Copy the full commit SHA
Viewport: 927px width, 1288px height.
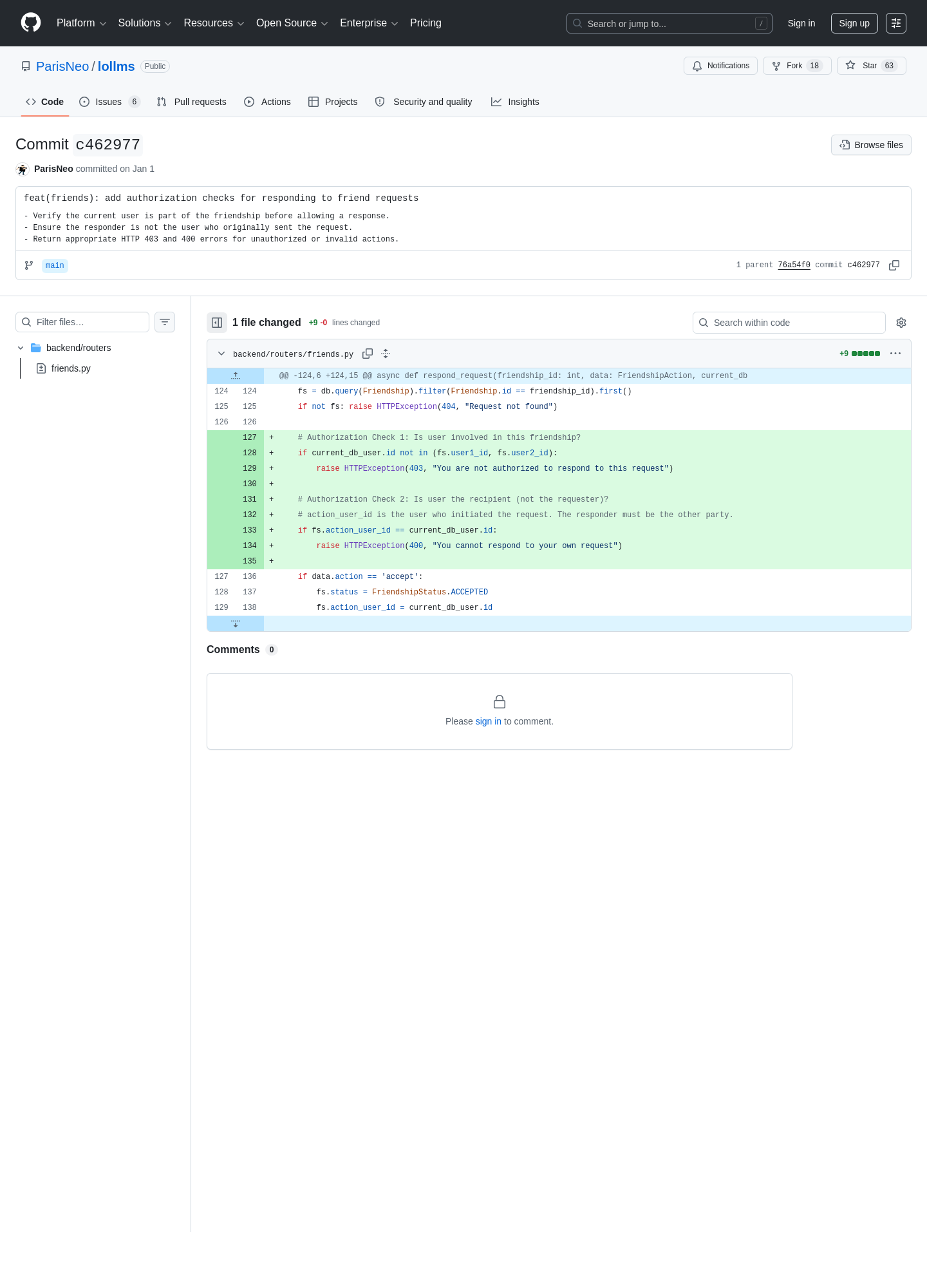coord(894,265)
